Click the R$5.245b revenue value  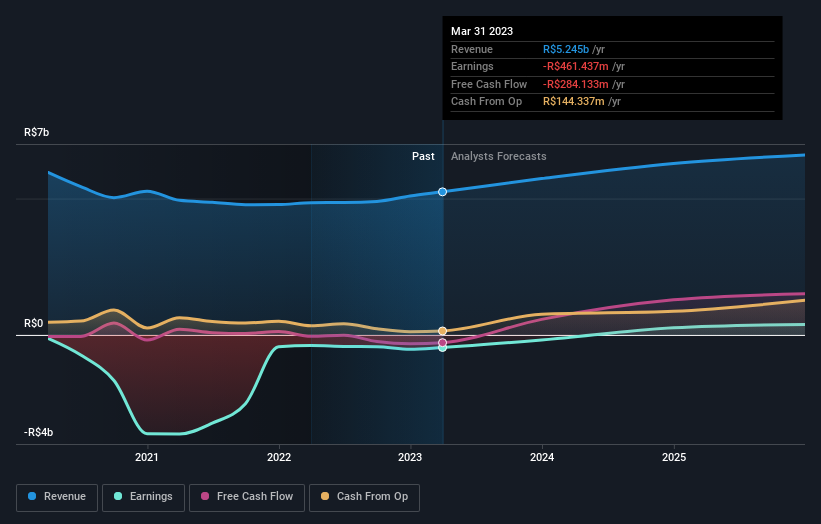[566, 49]
